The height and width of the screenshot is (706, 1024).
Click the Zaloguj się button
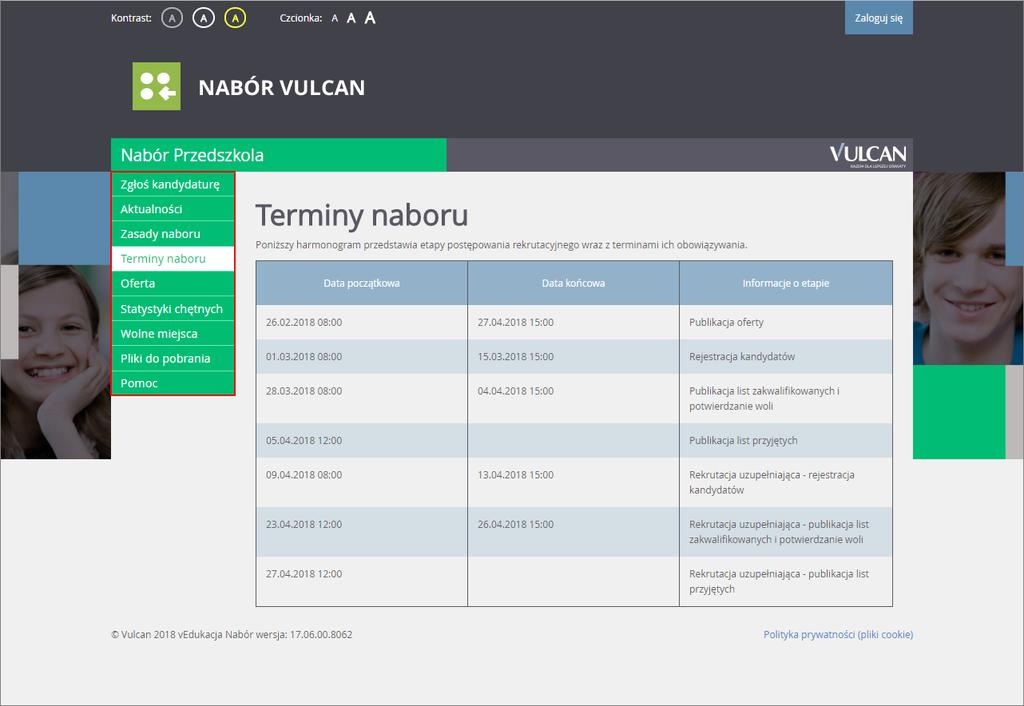878,18
